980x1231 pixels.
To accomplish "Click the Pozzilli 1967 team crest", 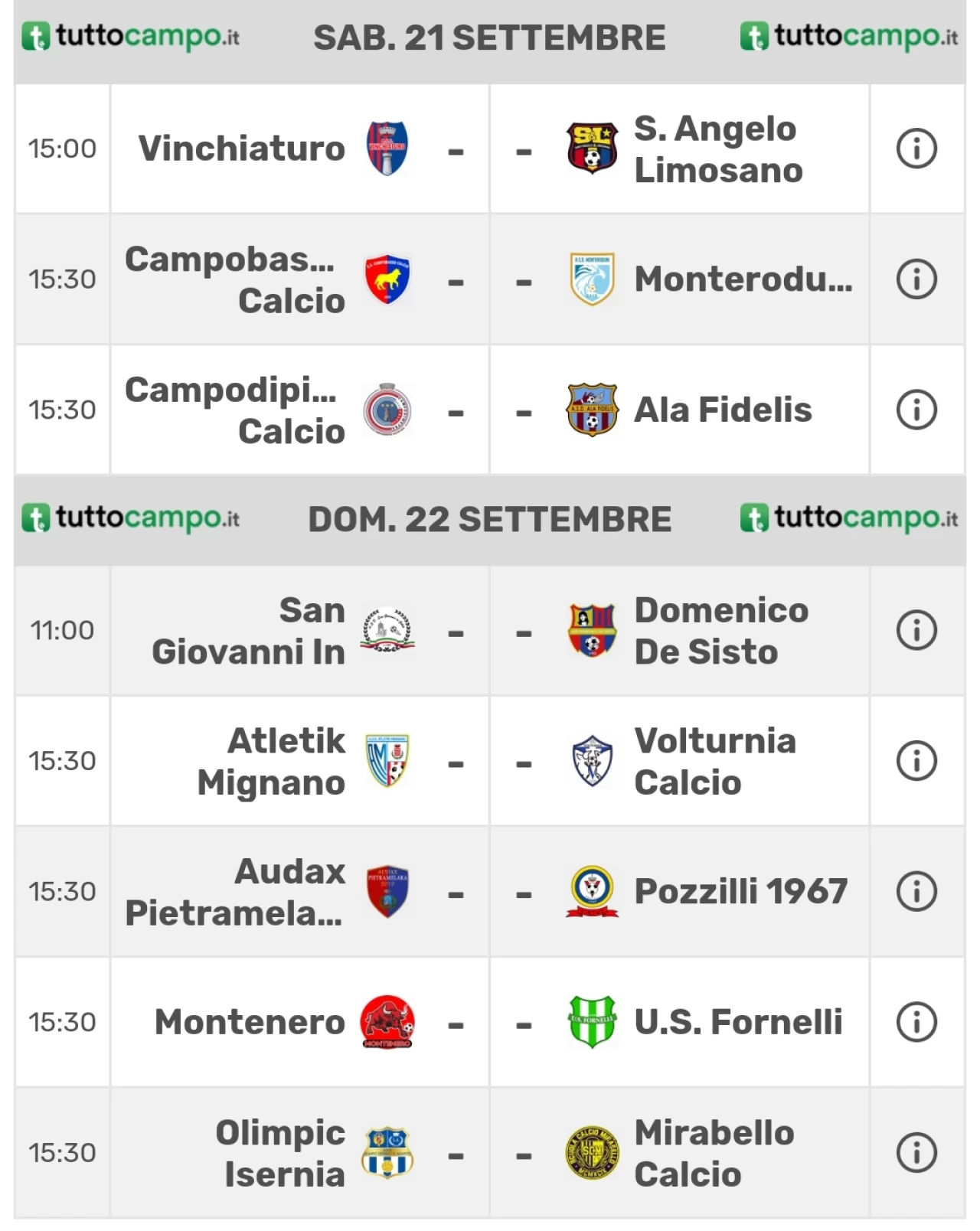I will click(592, 891).
